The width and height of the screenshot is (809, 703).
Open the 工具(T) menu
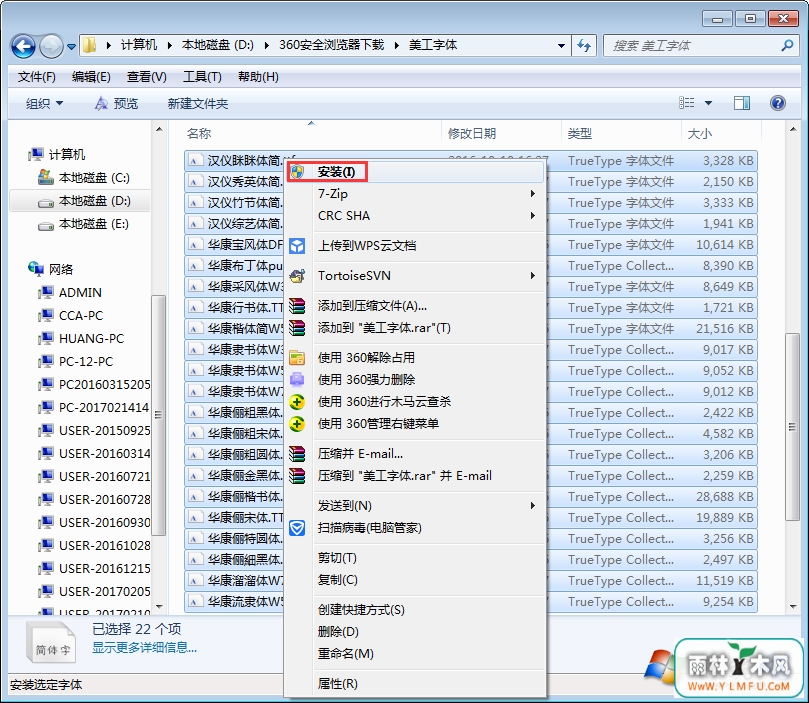tap(202, 77)
